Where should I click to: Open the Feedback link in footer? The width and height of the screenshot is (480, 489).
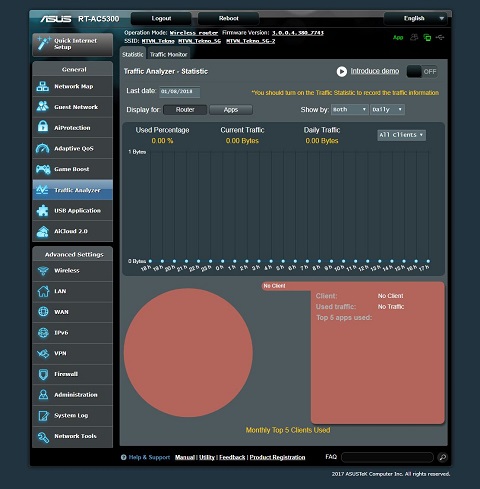tap(232, 457)
